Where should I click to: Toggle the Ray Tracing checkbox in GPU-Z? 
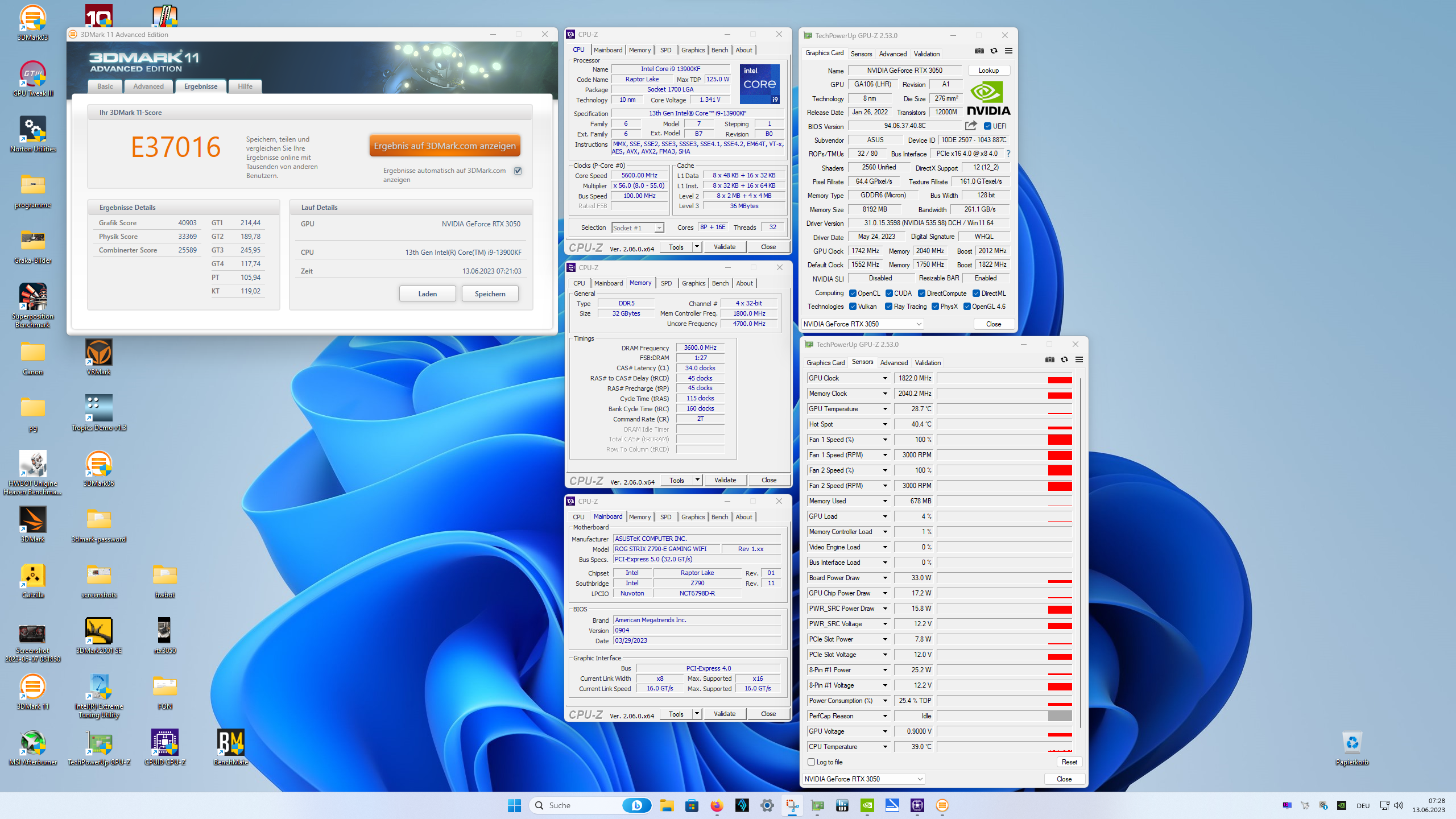[888, 307]
